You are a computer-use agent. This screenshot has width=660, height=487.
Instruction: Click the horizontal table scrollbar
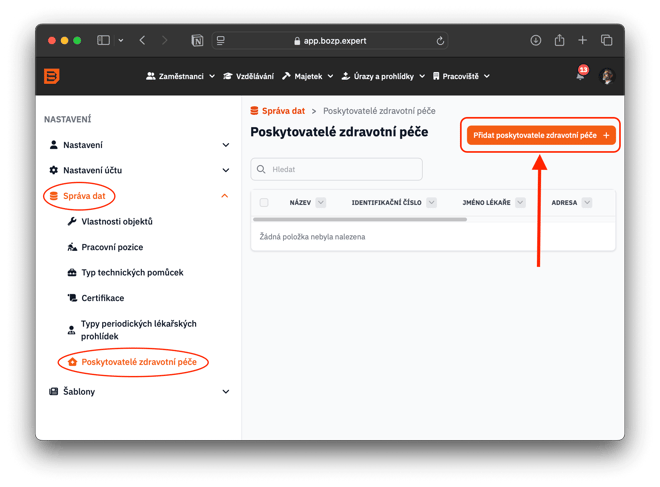click(x=360, y=219)
